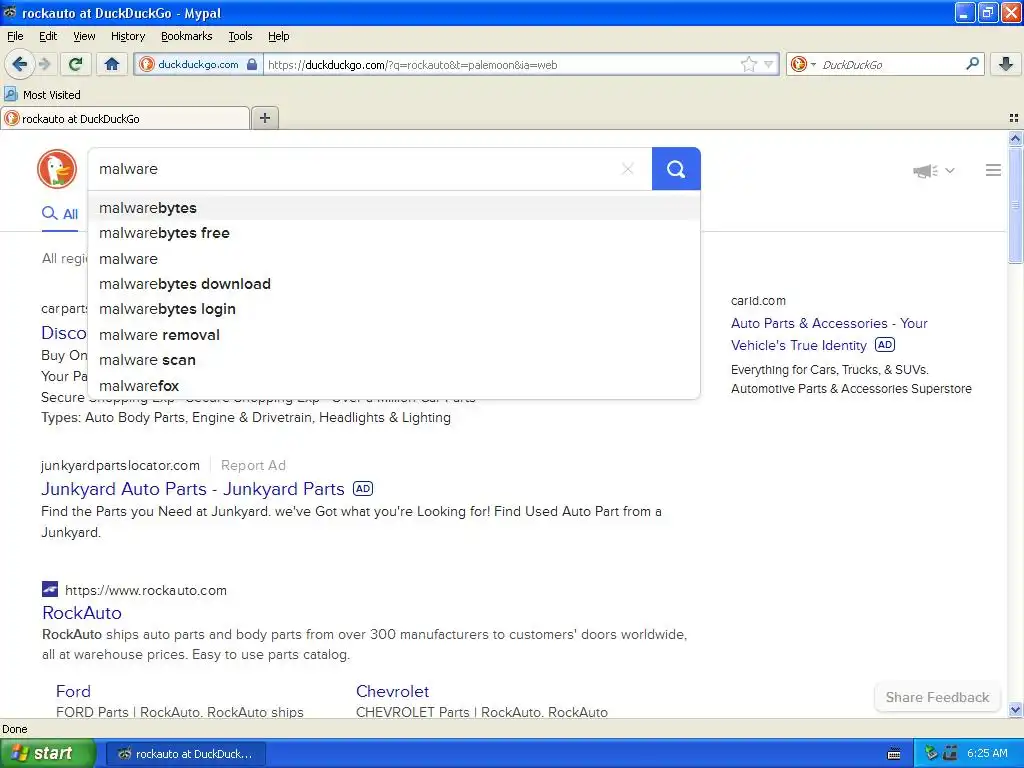Screen dimensions: 1024x768
Task: Choose malwarebytes login suggestion
Action: pyautogui.click(x=394, y=309)
